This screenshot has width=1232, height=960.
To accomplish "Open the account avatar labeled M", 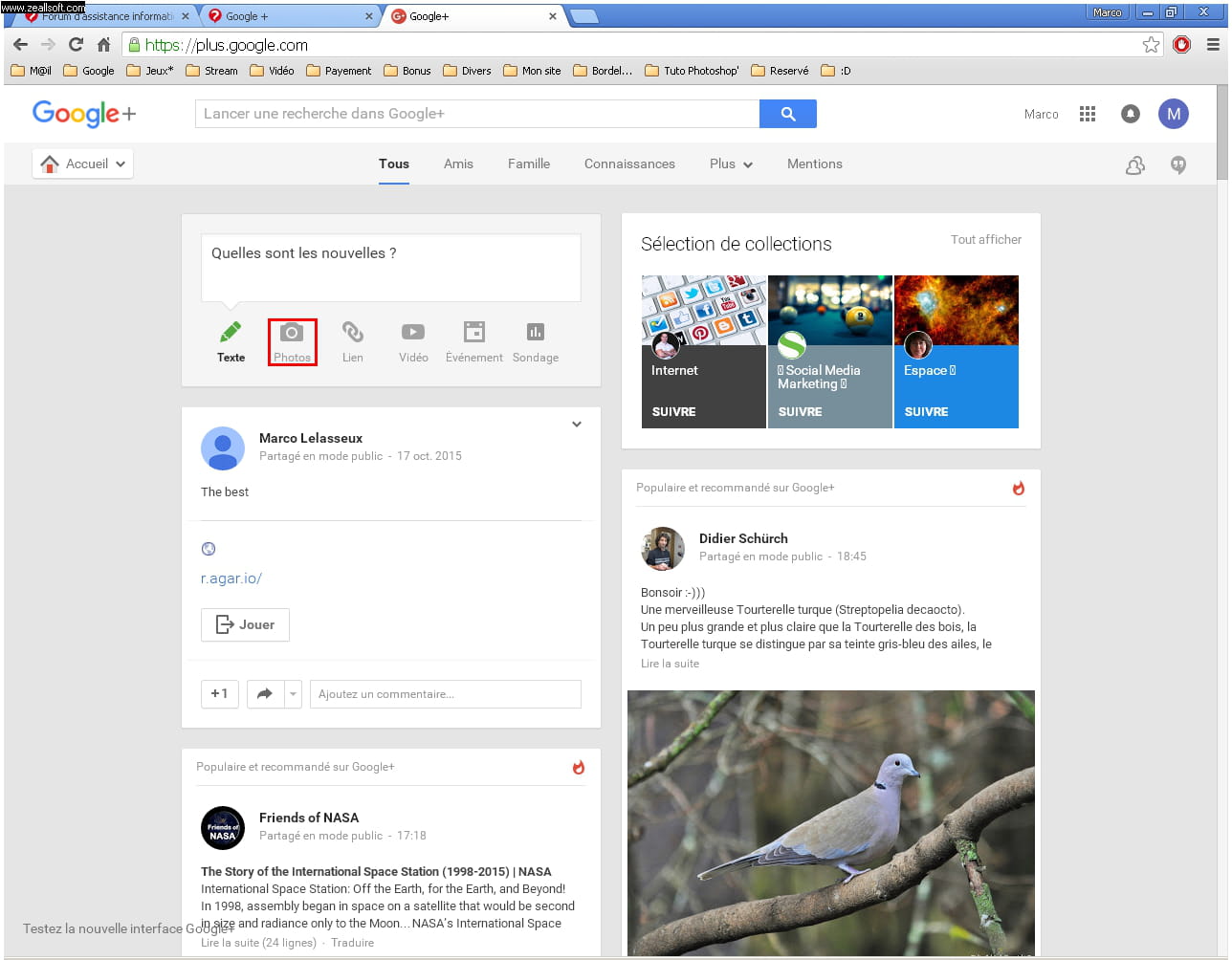I will [x=1174, y=114].
